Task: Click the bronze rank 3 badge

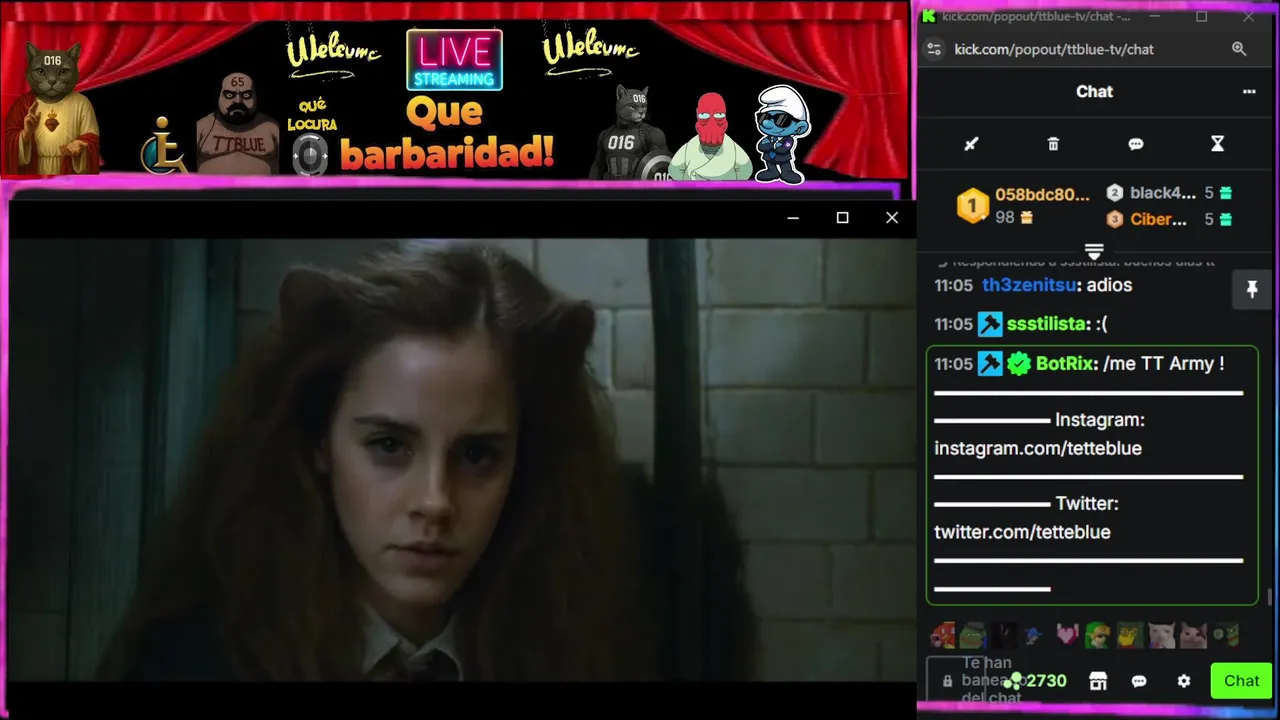Action: click(x=1115, y=220)
